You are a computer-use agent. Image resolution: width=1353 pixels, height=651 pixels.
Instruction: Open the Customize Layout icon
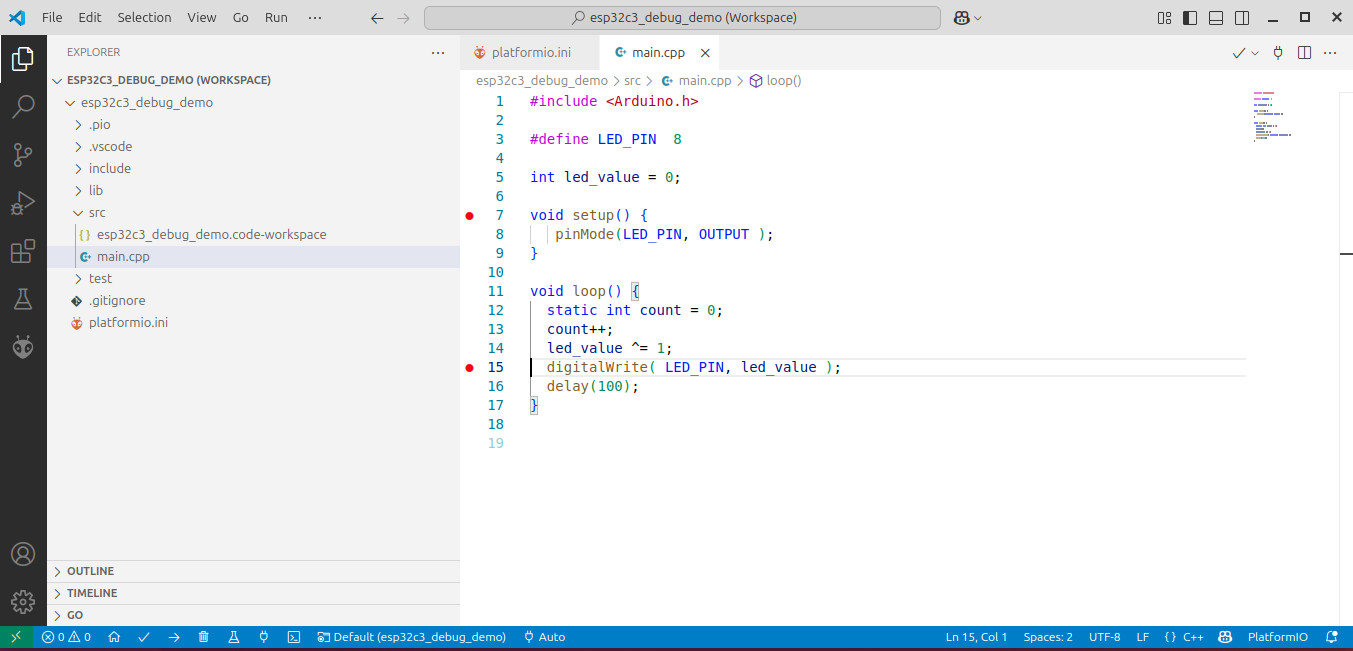click(x=1164, y=18)
